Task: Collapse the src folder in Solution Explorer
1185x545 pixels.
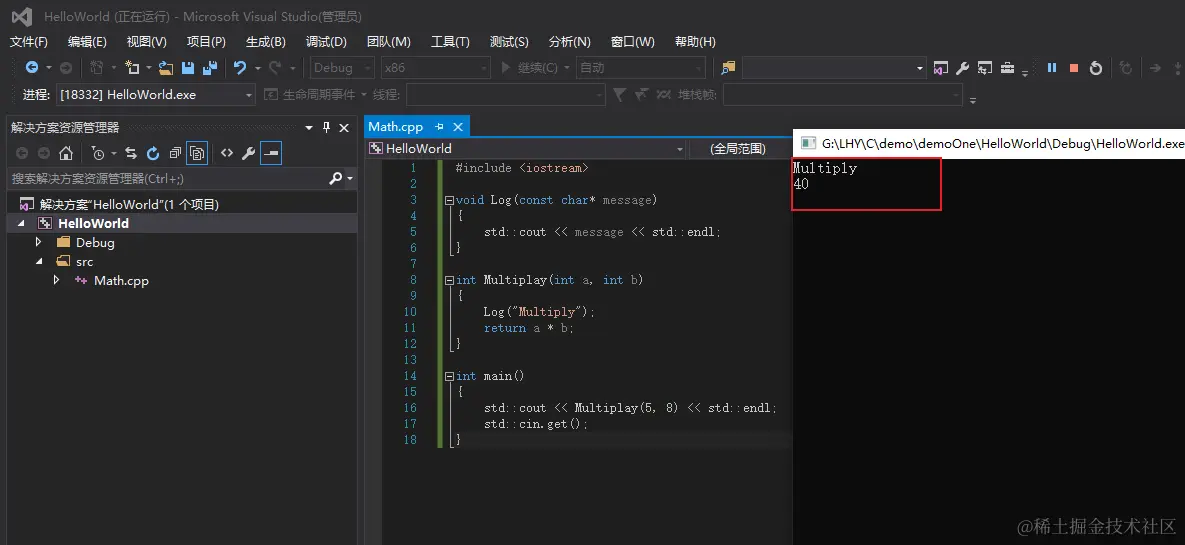Action: [x=39, y=262]
